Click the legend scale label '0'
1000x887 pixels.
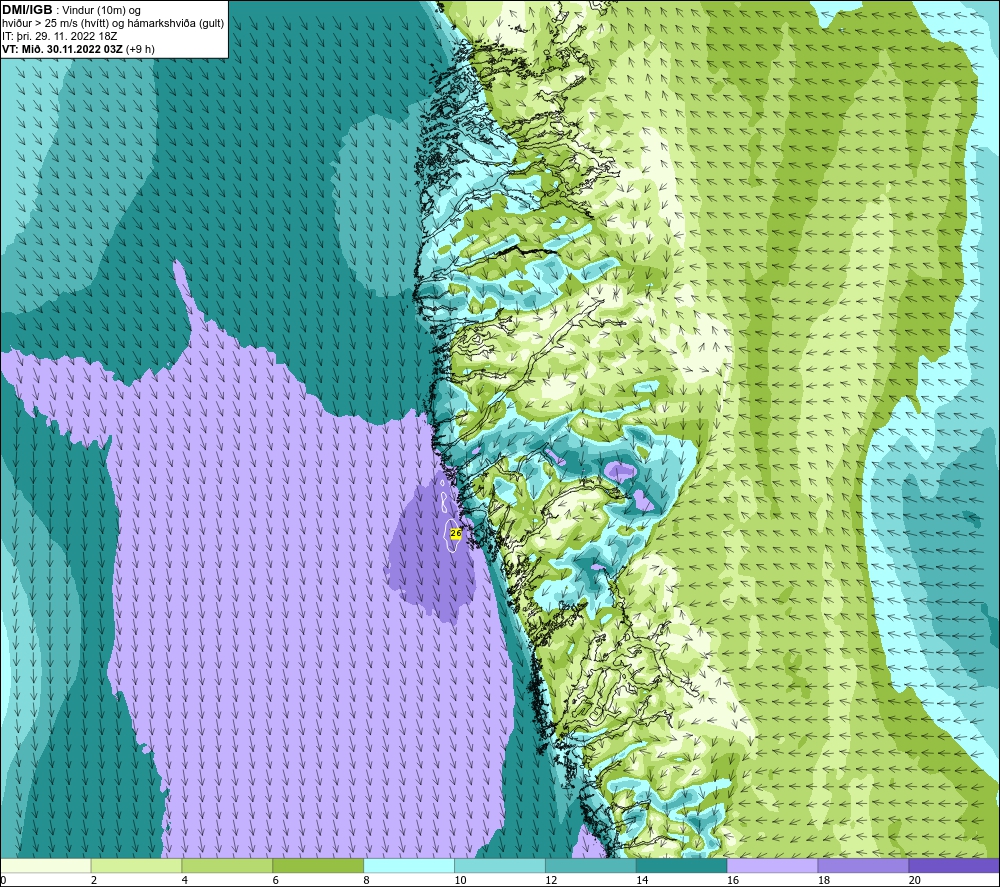point(3,880)
